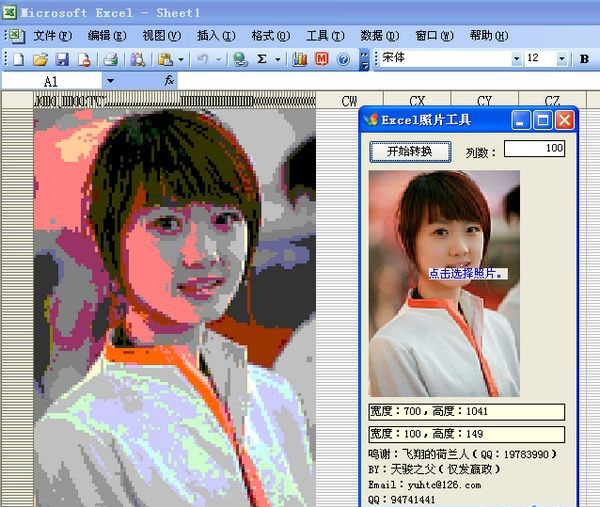The width and height of the screenshot is (600, 507).
Task: Click the Excel workbook icon beside the File menu
Action: click(x=16, y=36)
